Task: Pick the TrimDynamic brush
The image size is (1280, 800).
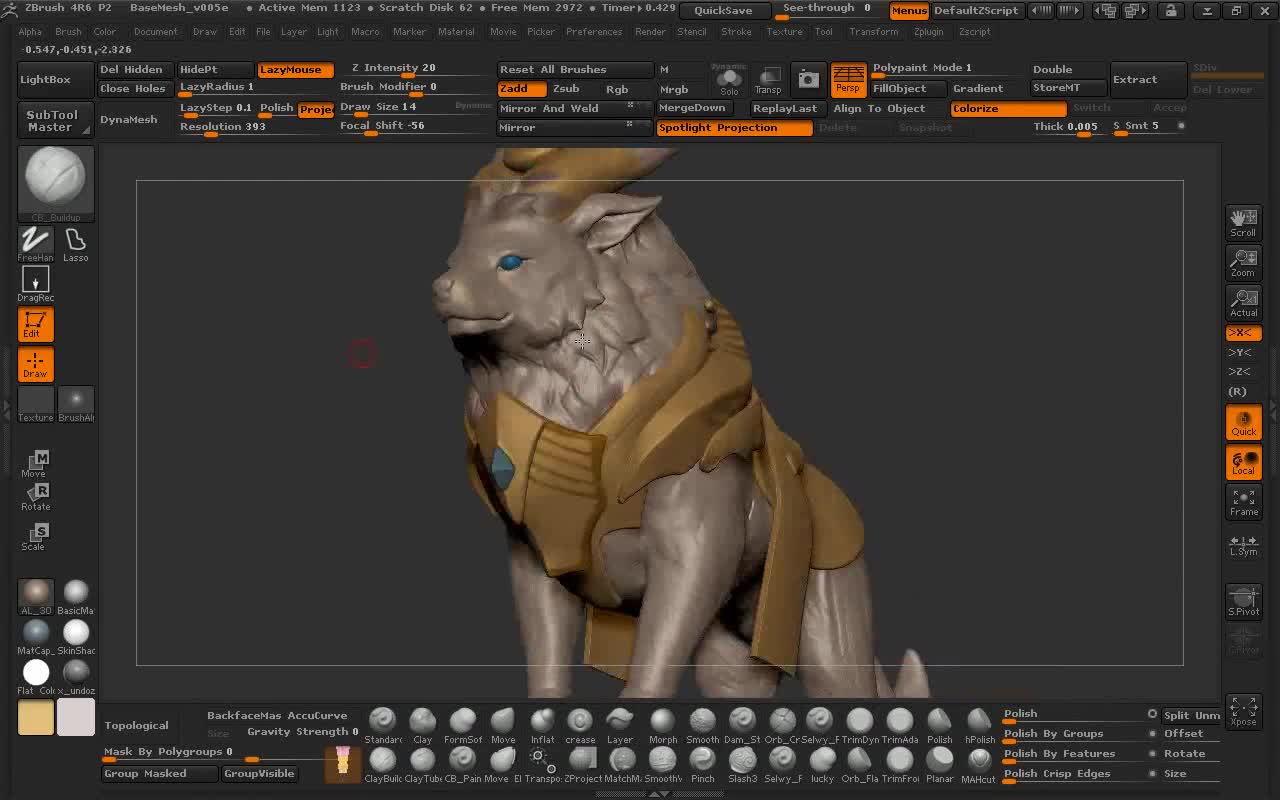Action: tap(860, 725)
